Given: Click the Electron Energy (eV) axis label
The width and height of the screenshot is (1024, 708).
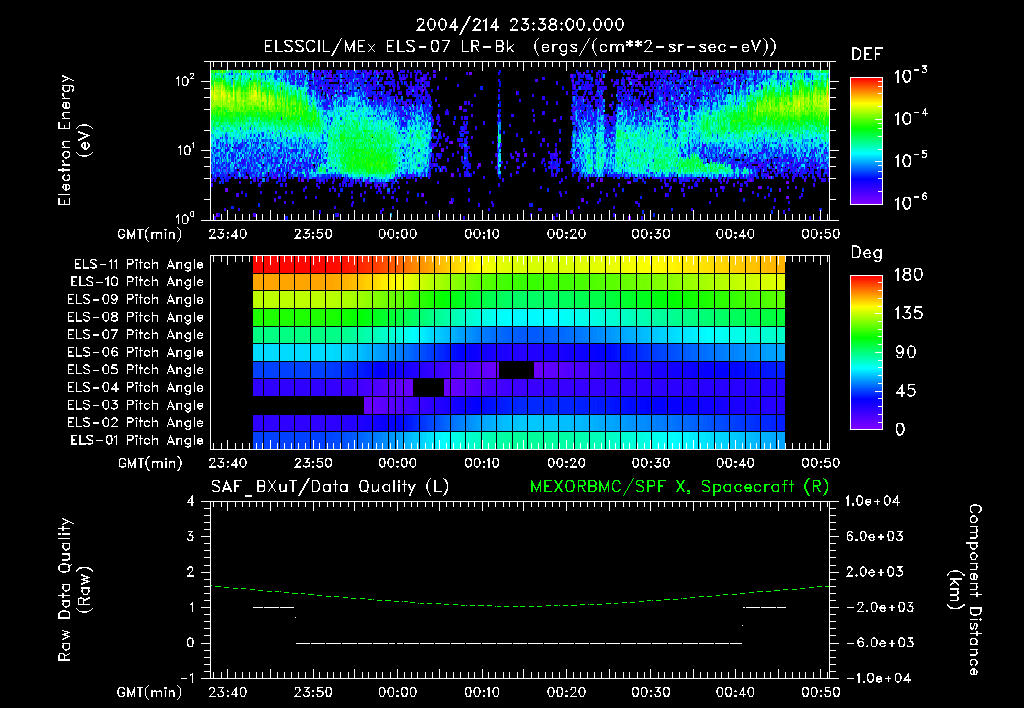Looking at the screenshot, I should tap(74, 140).
